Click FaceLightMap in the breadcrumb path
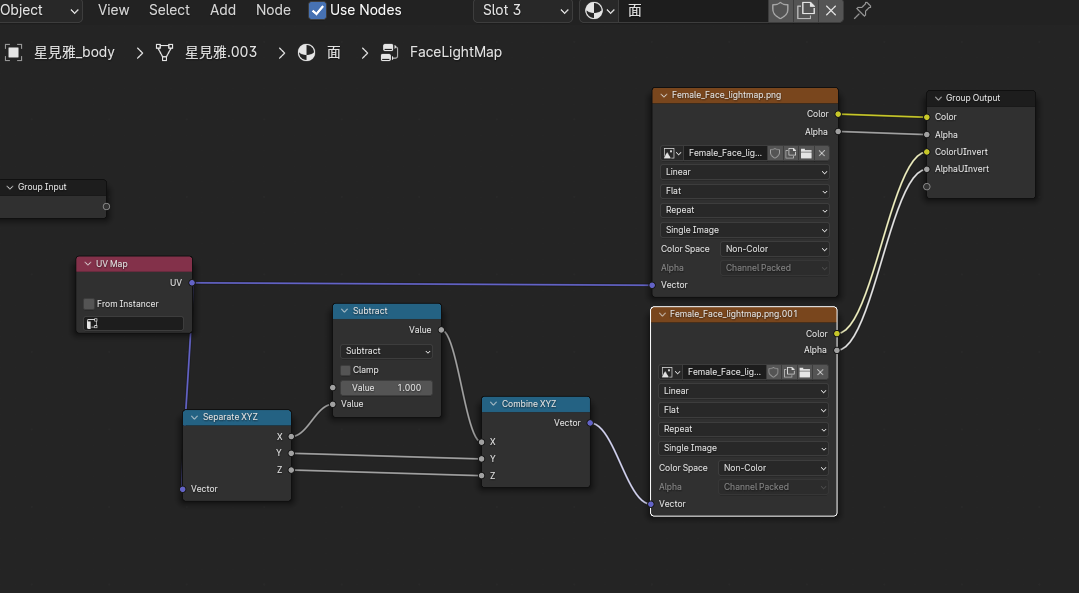The width and height of the screenshot is (1079, 593). 455,52
